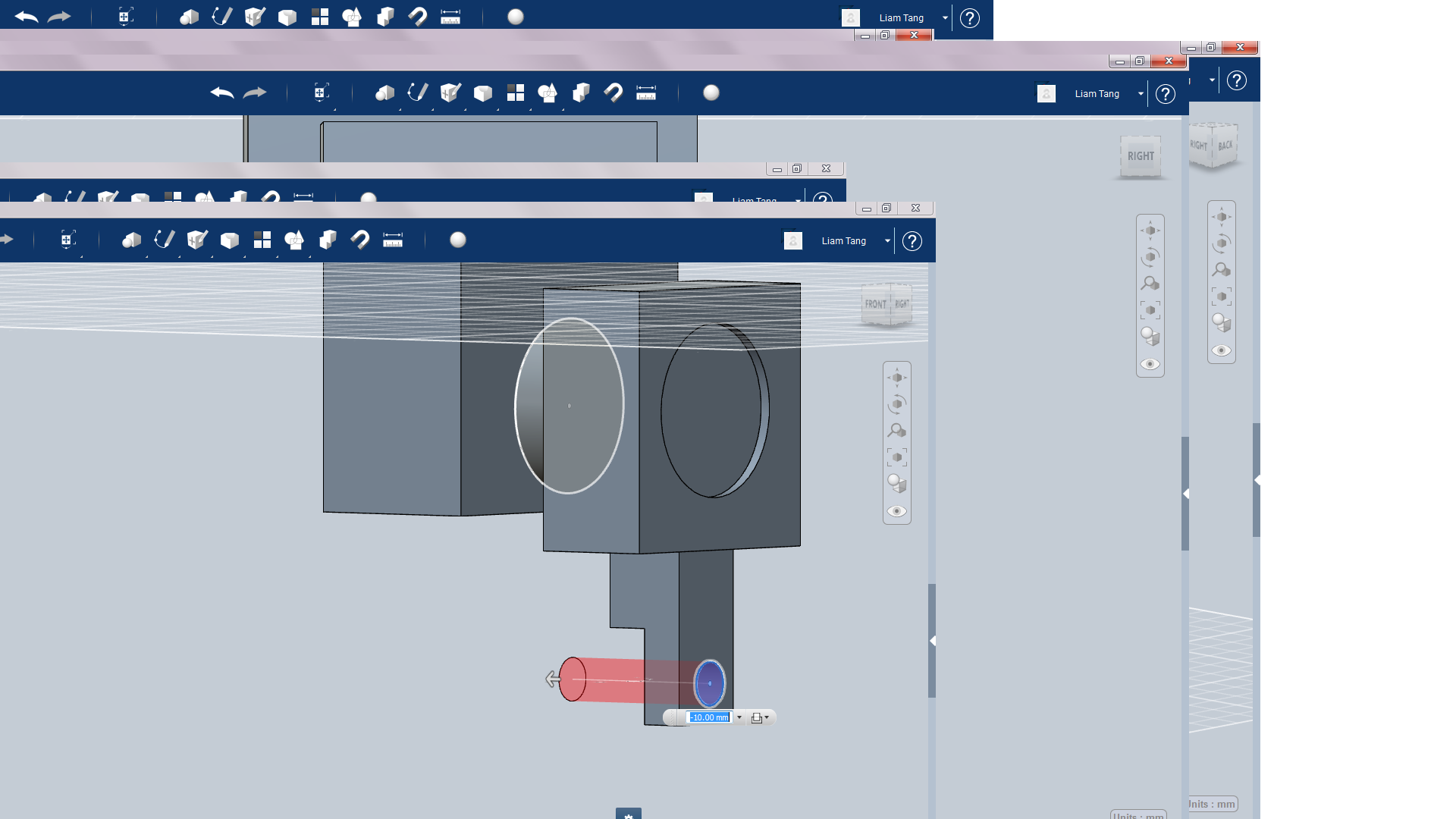
Task: Click the RIGHT view cube face
Action: point(1141,156)
